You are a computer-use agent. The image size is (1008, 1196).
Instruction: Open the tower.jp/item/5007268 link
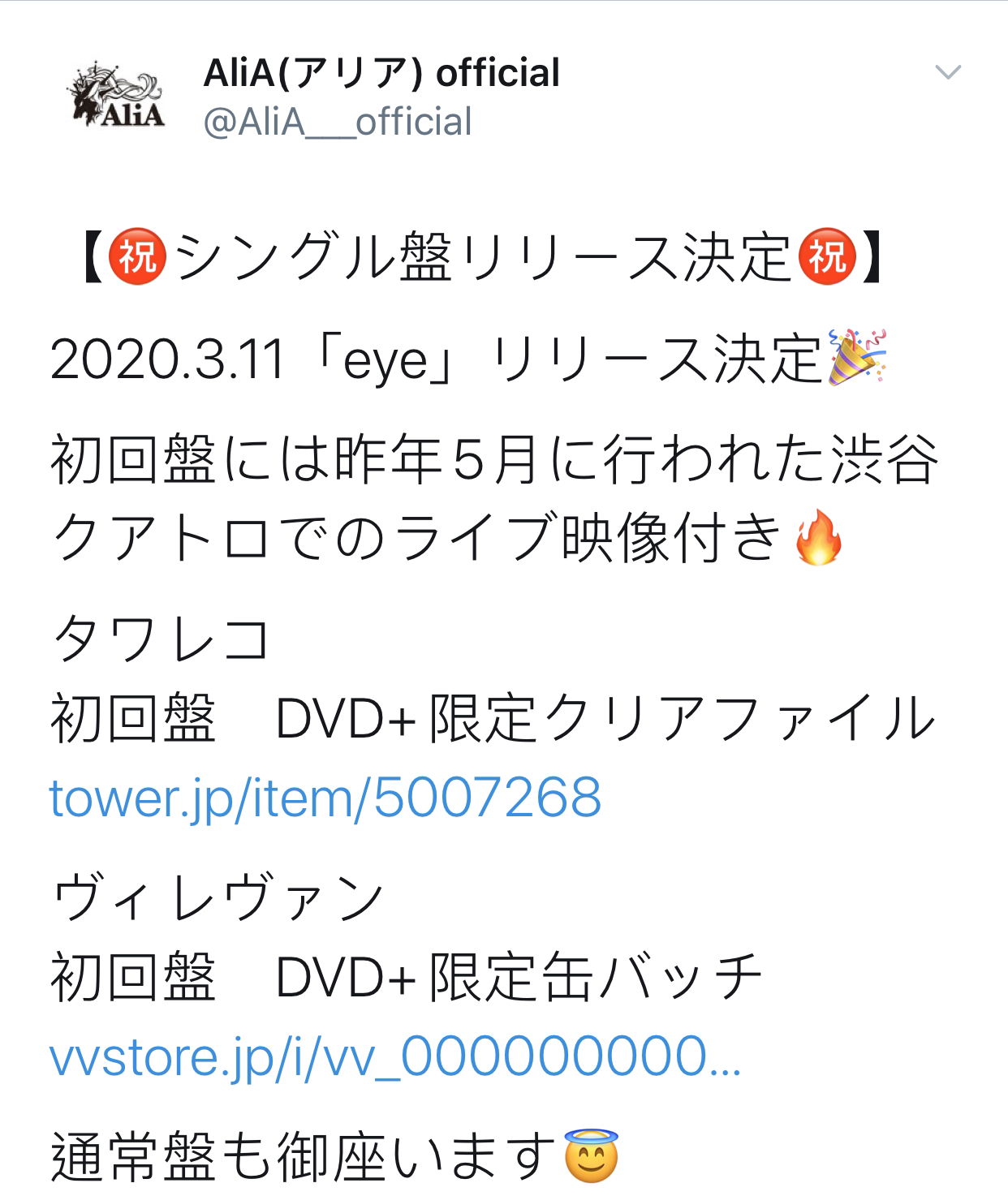click(325, 798)
